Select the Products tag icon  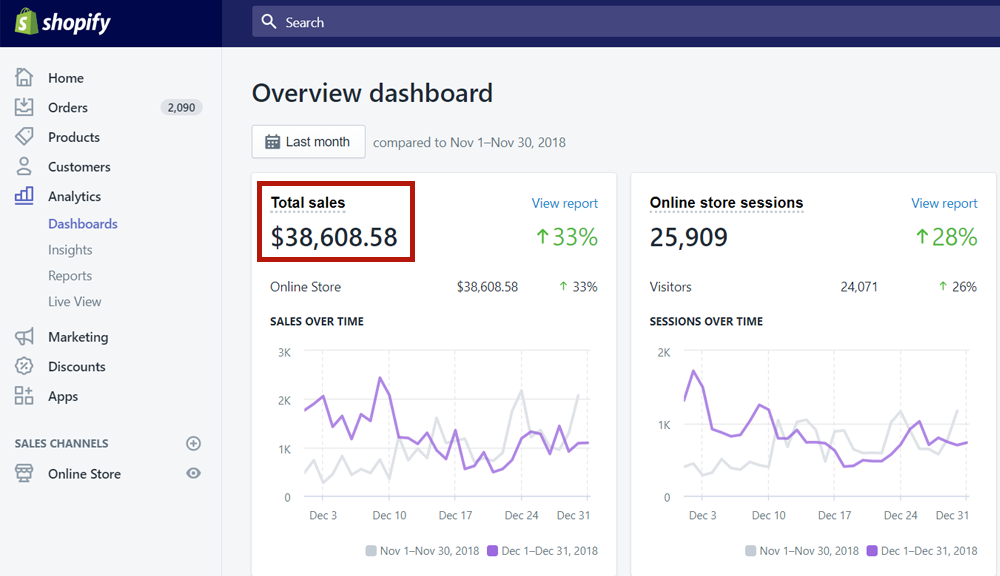click(x=24, y=137)
